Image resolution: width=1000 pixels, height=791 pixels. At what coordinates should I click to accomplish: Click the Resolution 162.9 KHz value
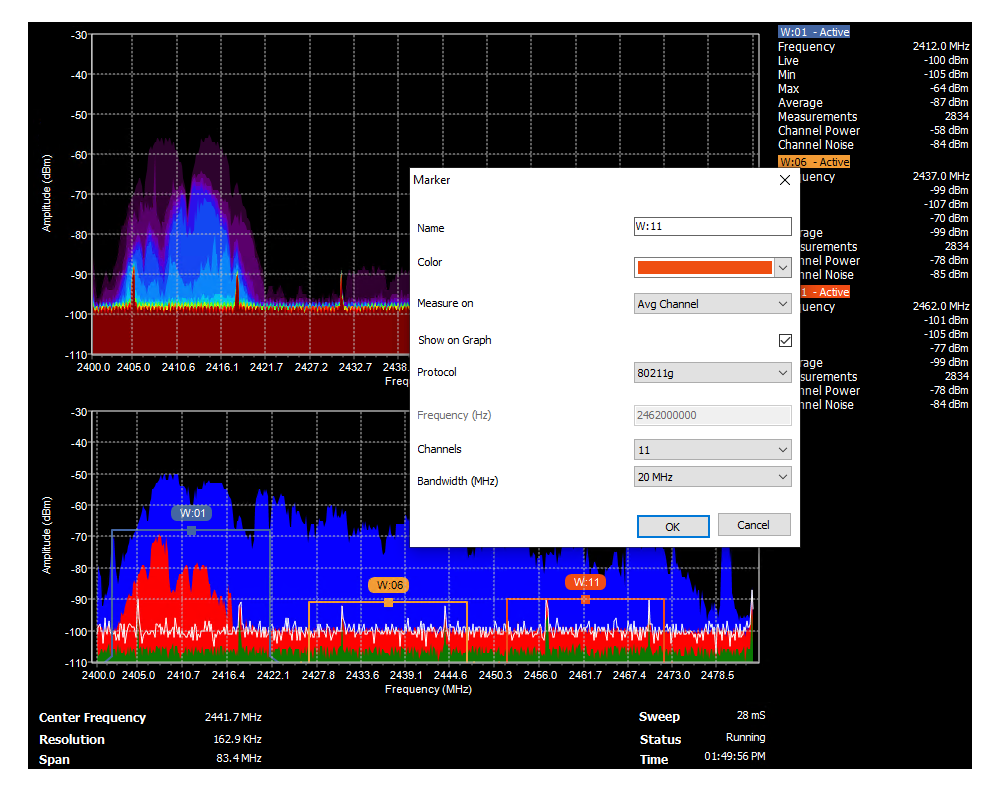click(x=237, y=739)
